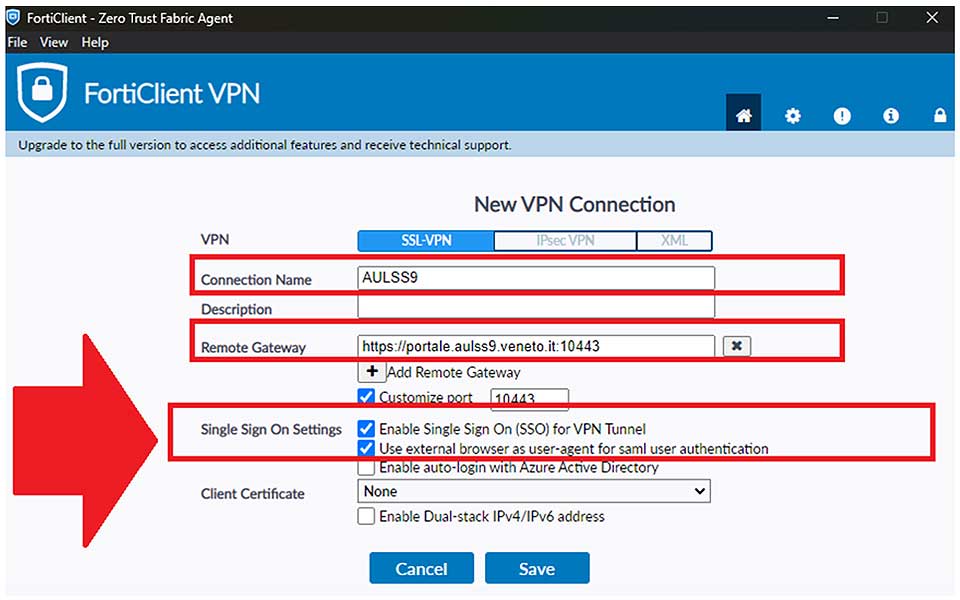Toggle Customize port checkbox
The image size is (960, 600).
(x=366, y=397)
